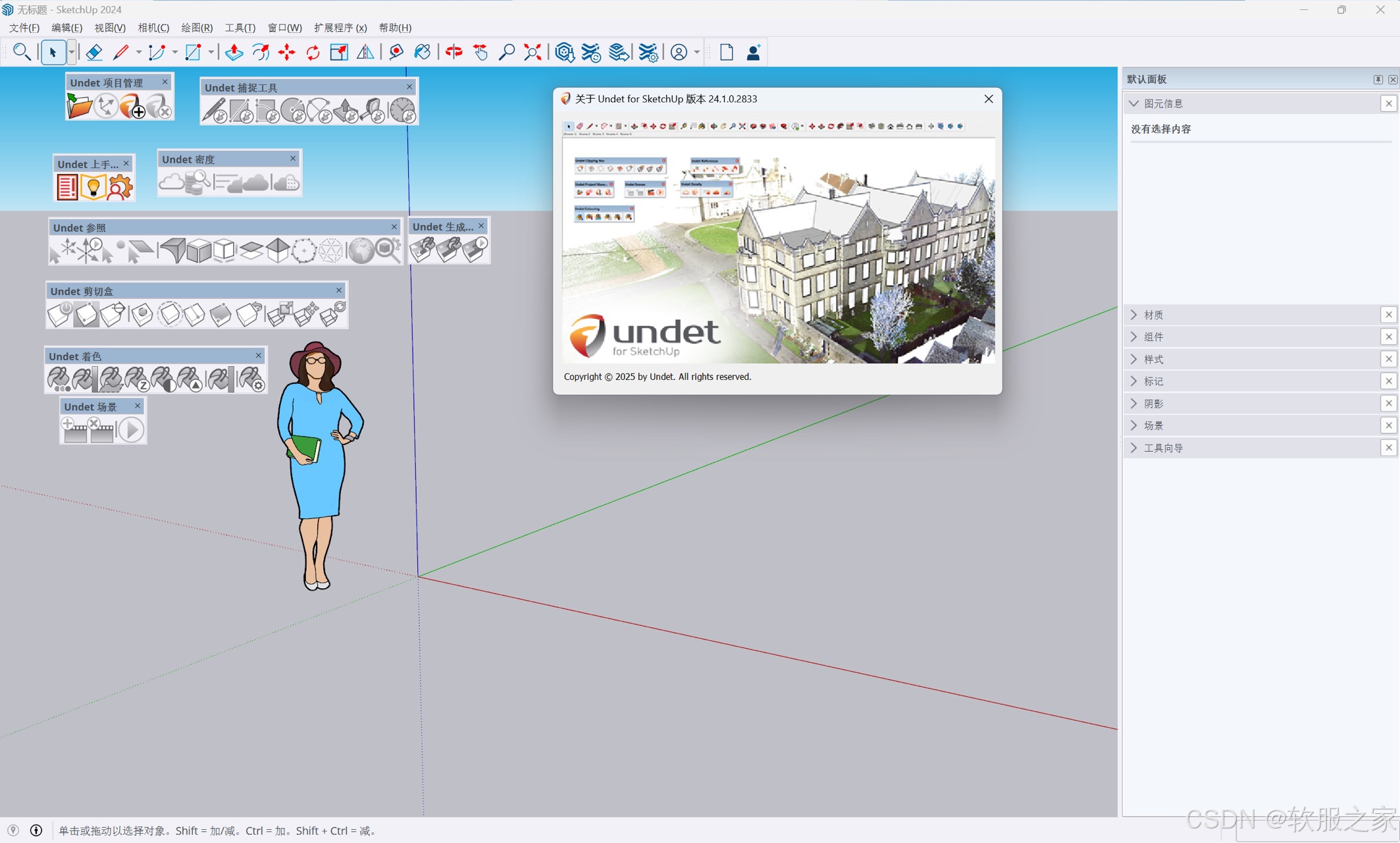Click the globe icon in Undet 参照 toolbar
The image size is (1400, 843).
click(361, 250)
